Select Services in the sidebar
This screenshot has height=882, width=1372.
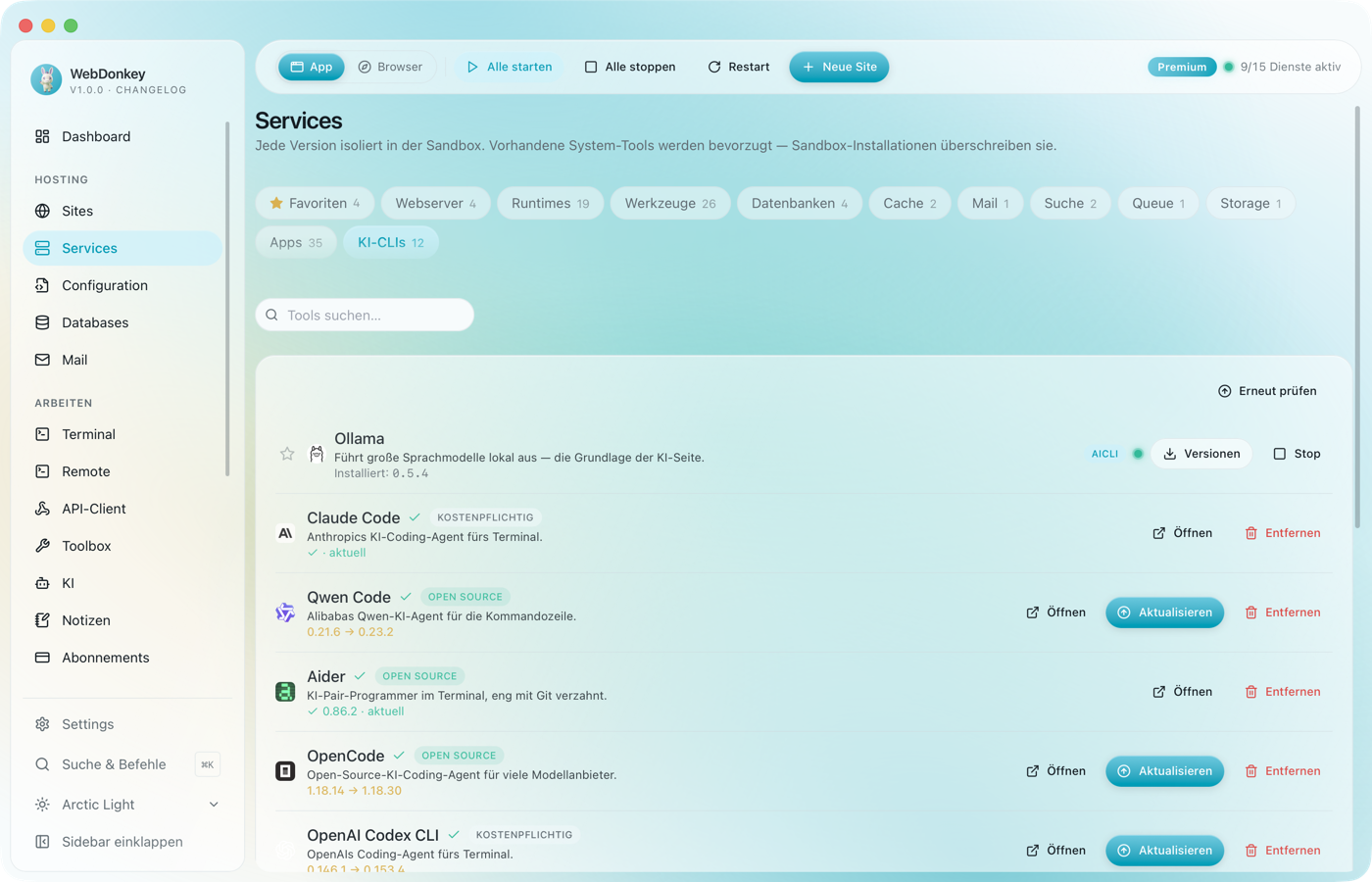[x=123, y=248]
